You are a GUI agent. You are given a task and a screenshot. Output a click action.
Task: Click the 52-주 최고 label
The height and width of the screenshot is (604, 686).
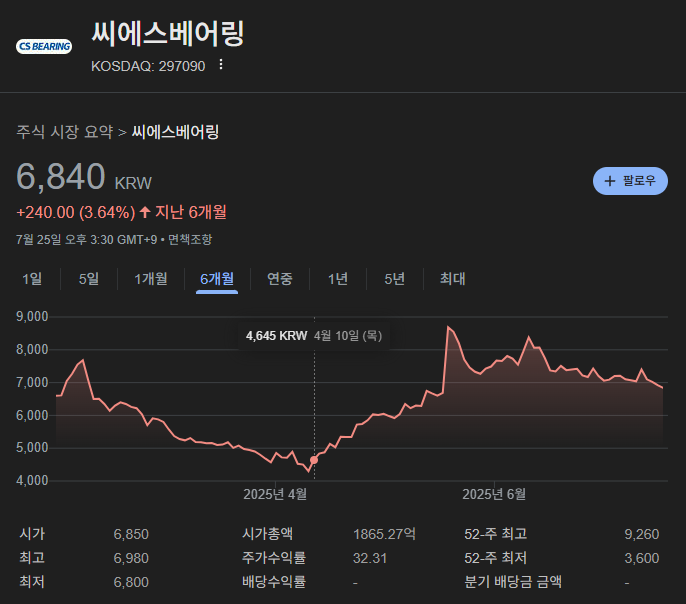[495, 534]
